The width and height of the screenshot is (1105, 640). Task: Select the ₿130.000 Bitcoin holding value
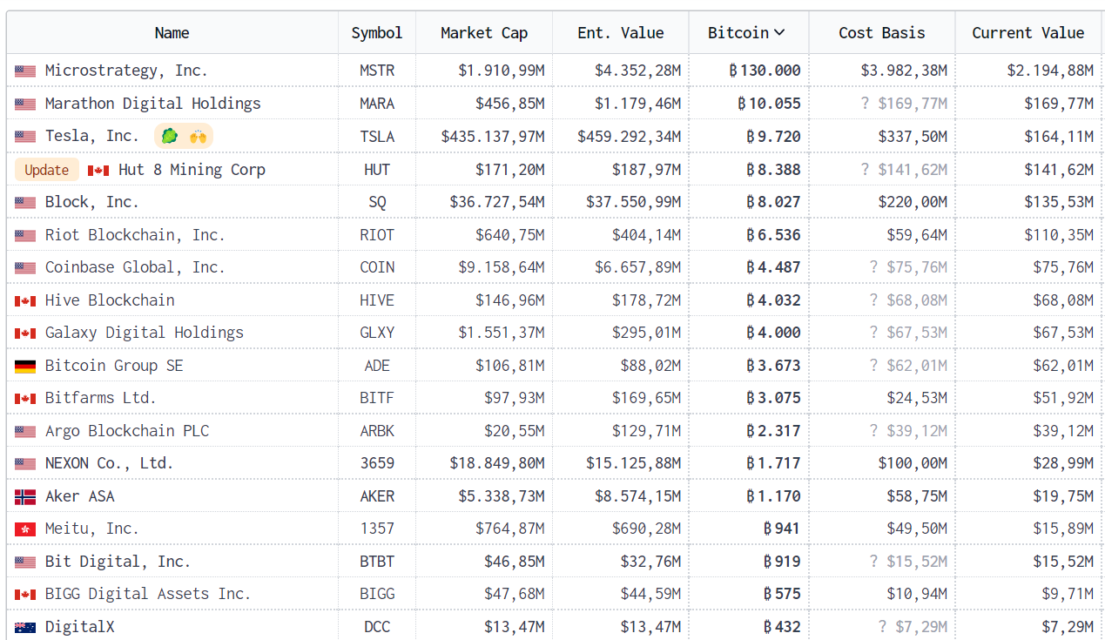click(765, 70)
